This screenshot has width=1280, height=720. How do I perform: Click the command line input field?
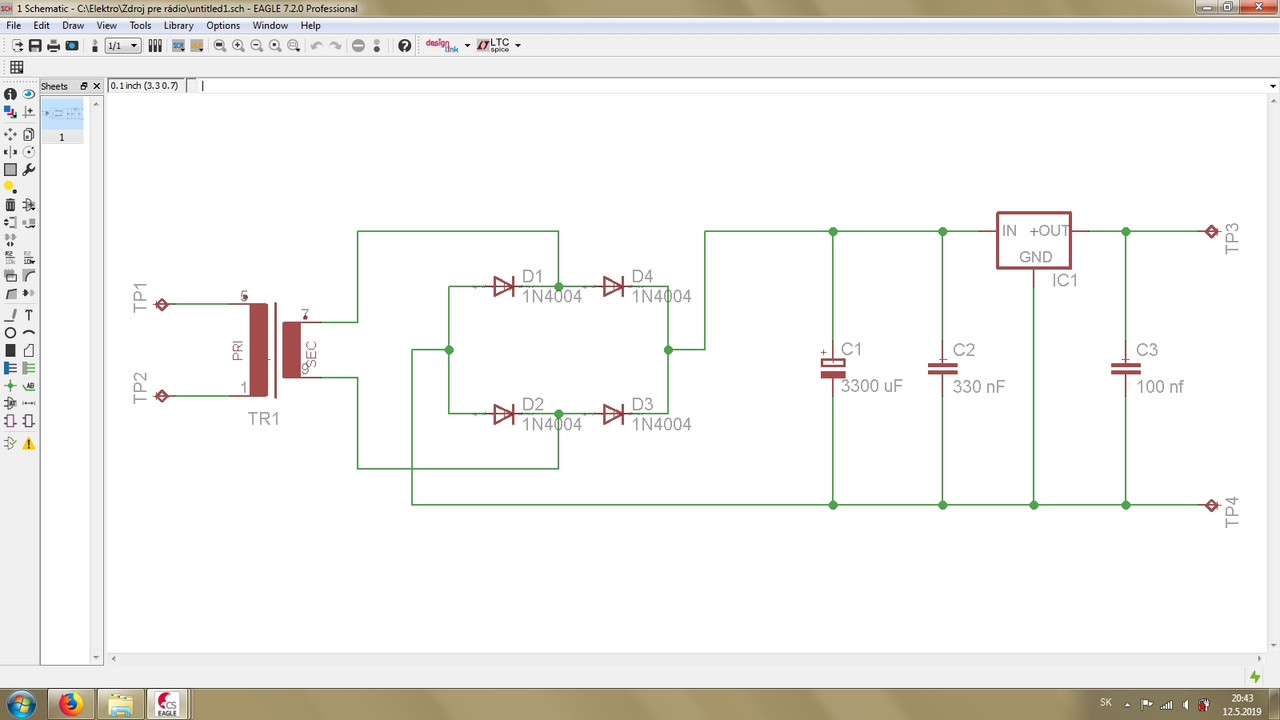coord(735,86)
